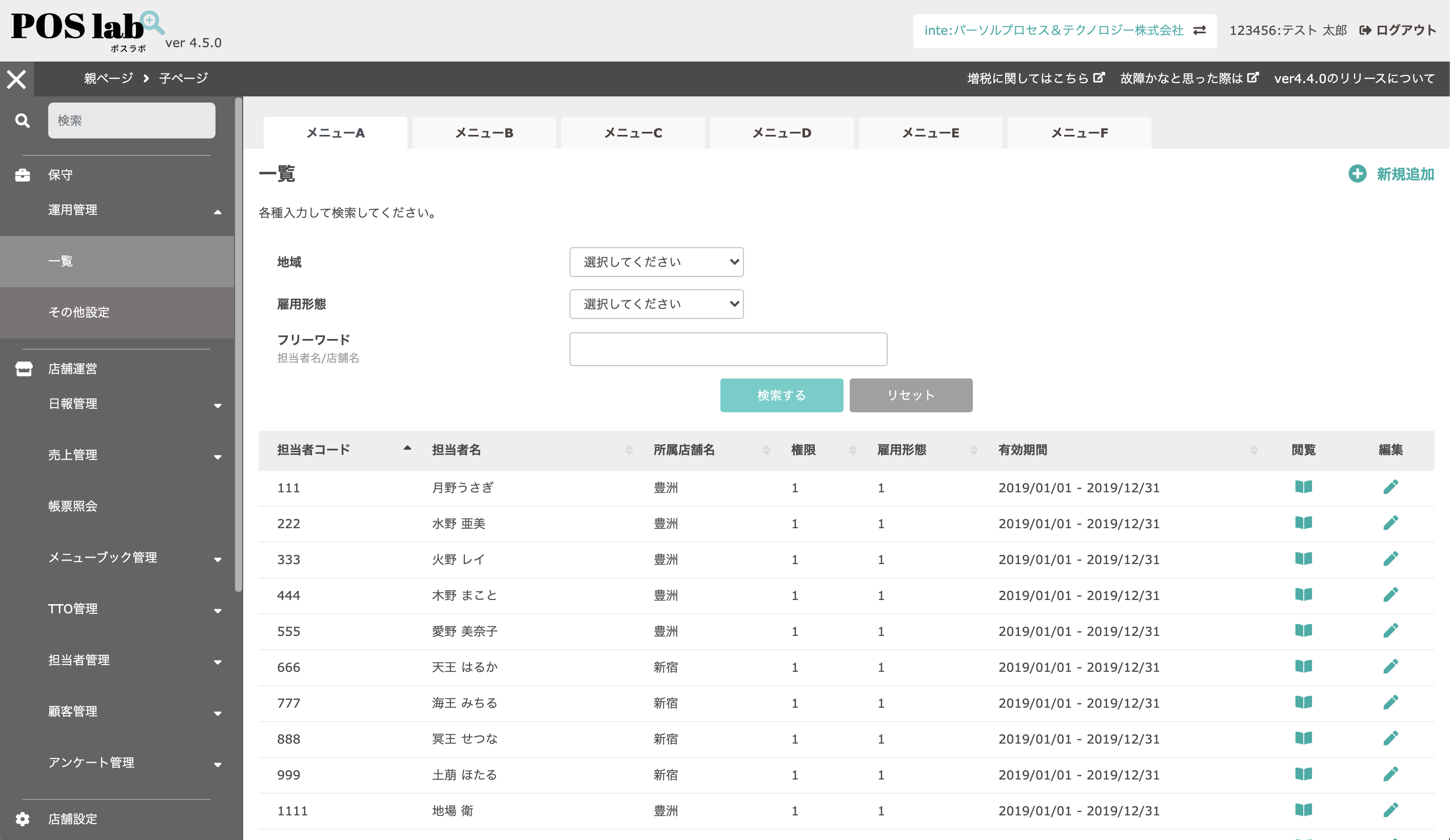Image resolution: width=1450 pixels, height=840 pixels.
Task: Click the pencil icon for 天王 はるか
Action: (x=1390, y=666)
